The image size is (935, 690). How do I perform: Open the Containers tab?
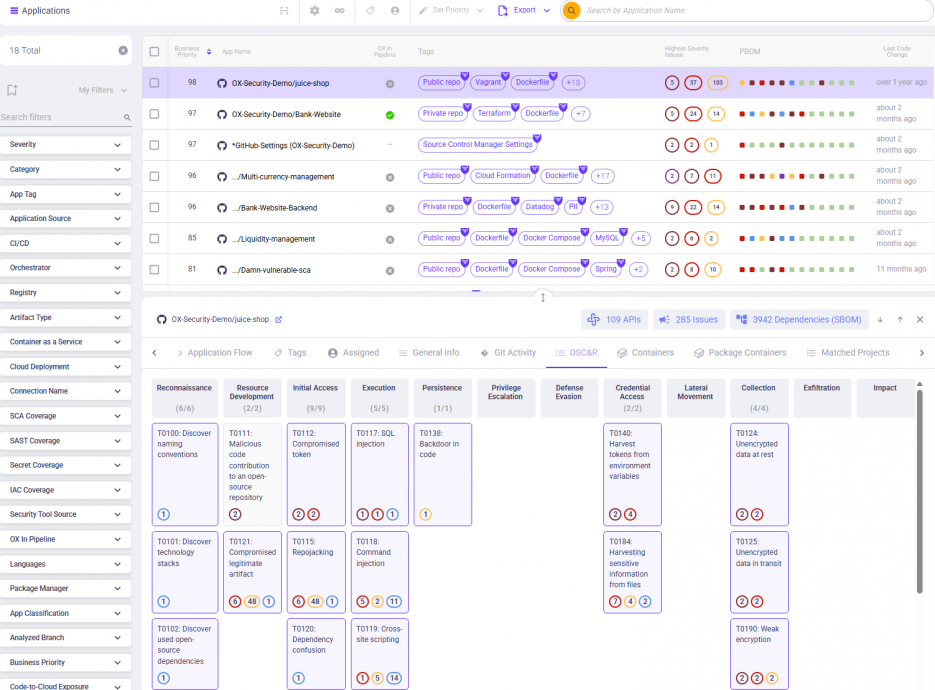[645, 353]
